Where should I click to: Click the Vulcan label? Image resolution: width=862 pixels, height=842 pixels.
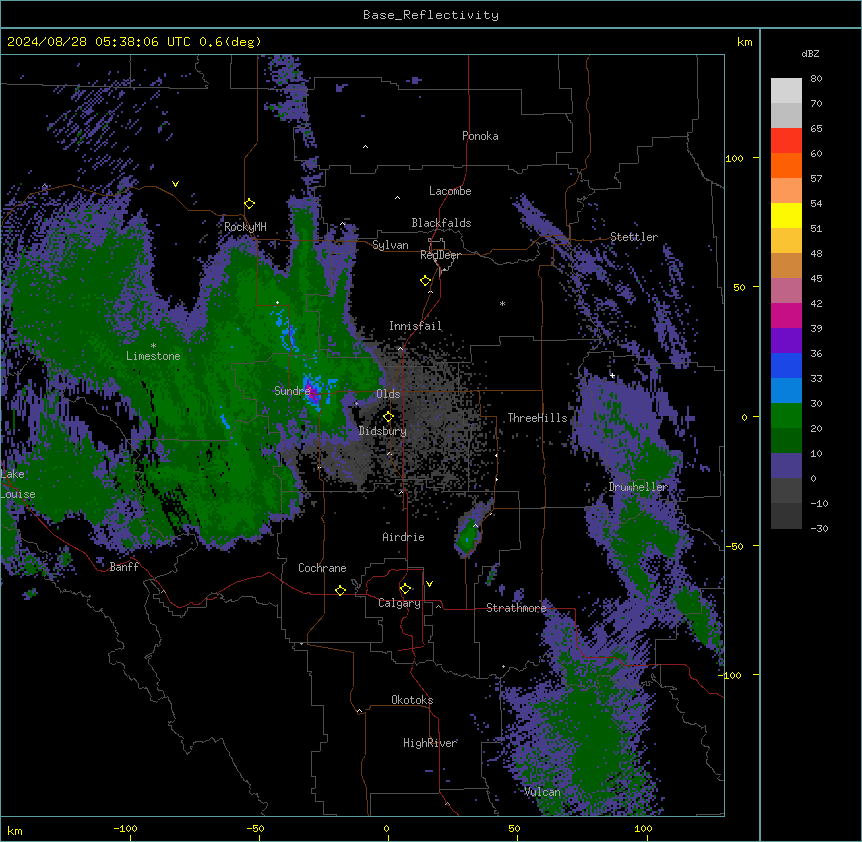pos(542,792)
